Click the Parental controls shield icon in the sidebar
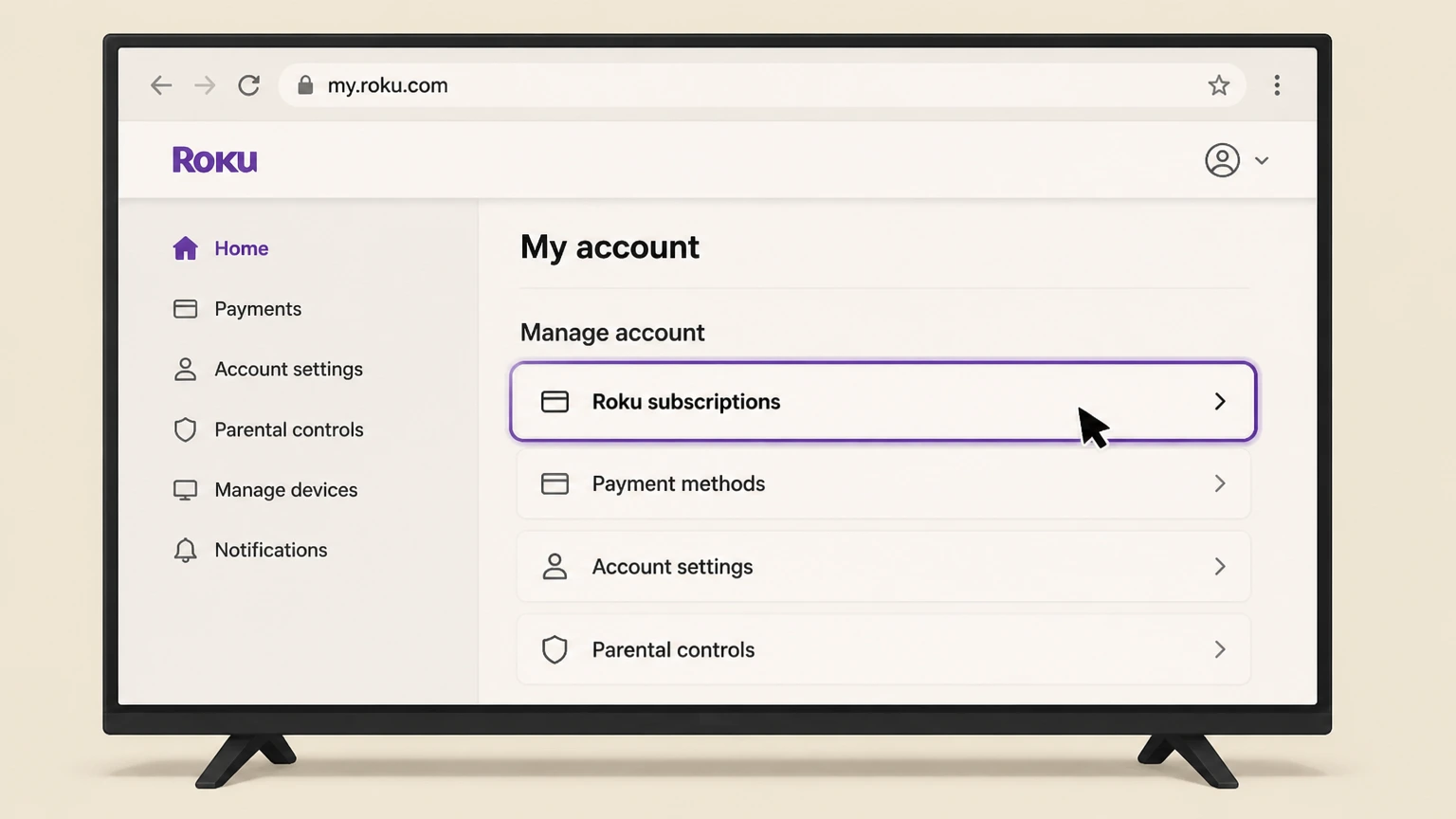 tap(185, 430)
